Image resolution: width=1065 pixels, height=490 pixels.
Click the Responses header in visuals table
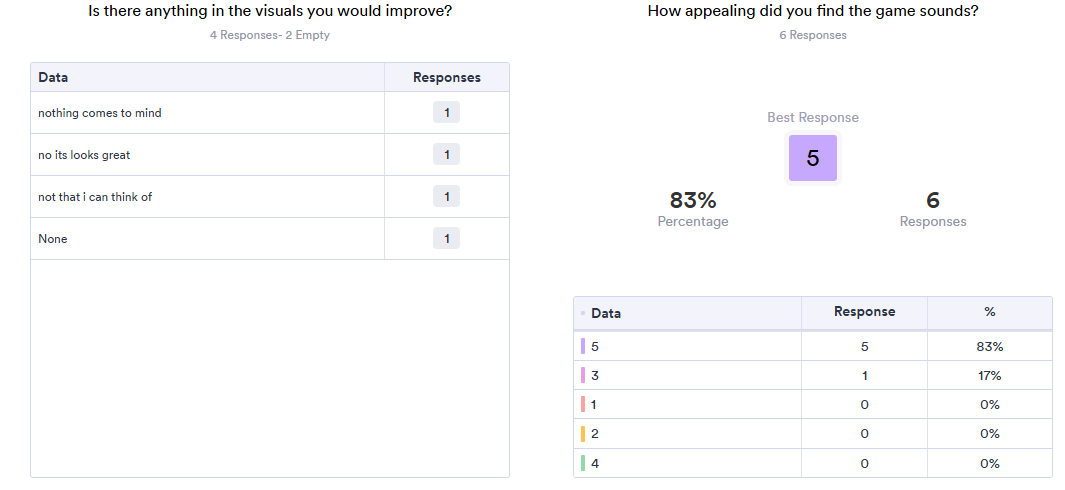(446, 77)
